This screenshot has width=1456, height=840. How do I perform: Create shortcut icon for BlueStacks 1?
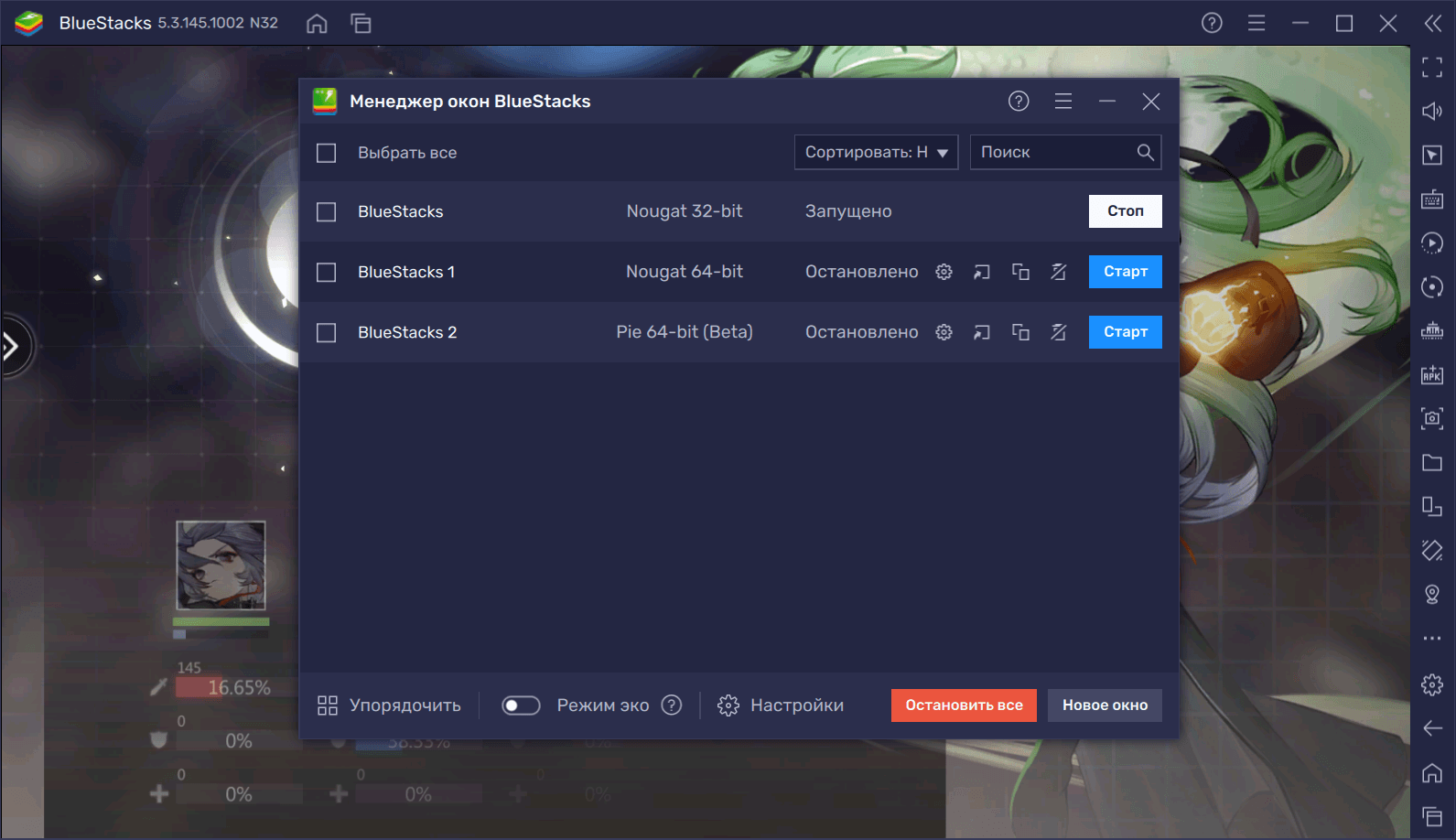pyautogui.click(x=982, y=272)
